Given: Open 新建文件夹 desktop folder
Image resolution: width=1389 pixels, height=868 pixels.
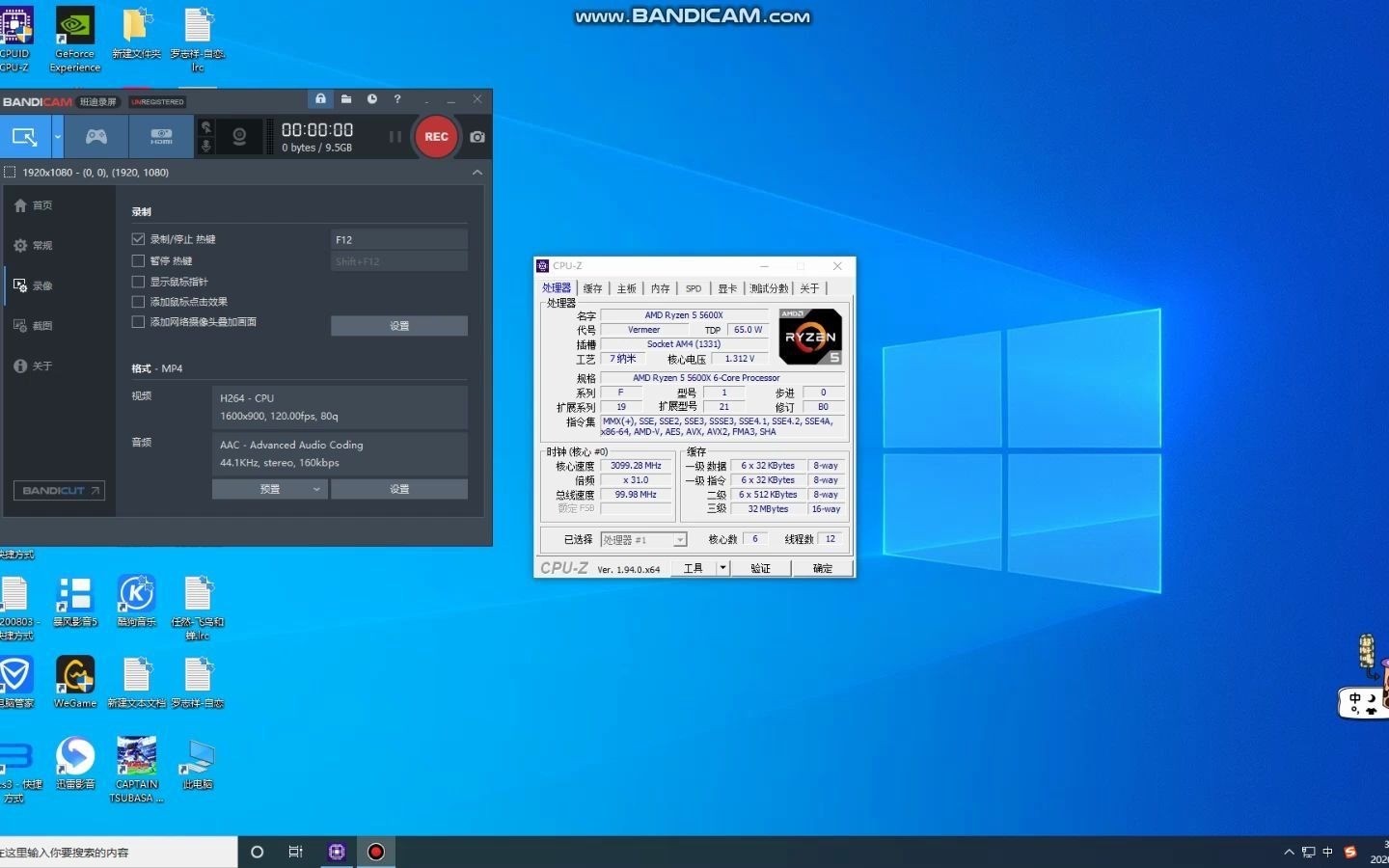Looking at the screenshot, I should 137,34.
